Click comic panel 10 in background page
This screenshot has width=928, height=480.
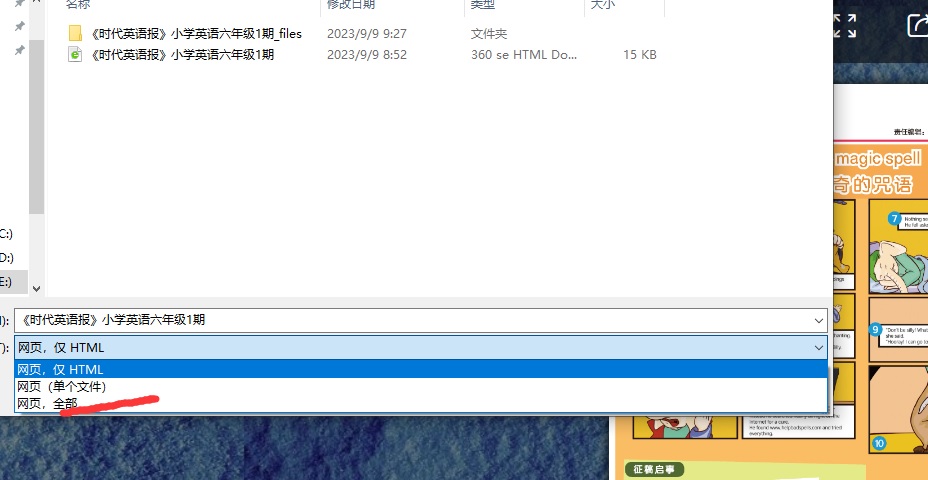coord(898,410)
